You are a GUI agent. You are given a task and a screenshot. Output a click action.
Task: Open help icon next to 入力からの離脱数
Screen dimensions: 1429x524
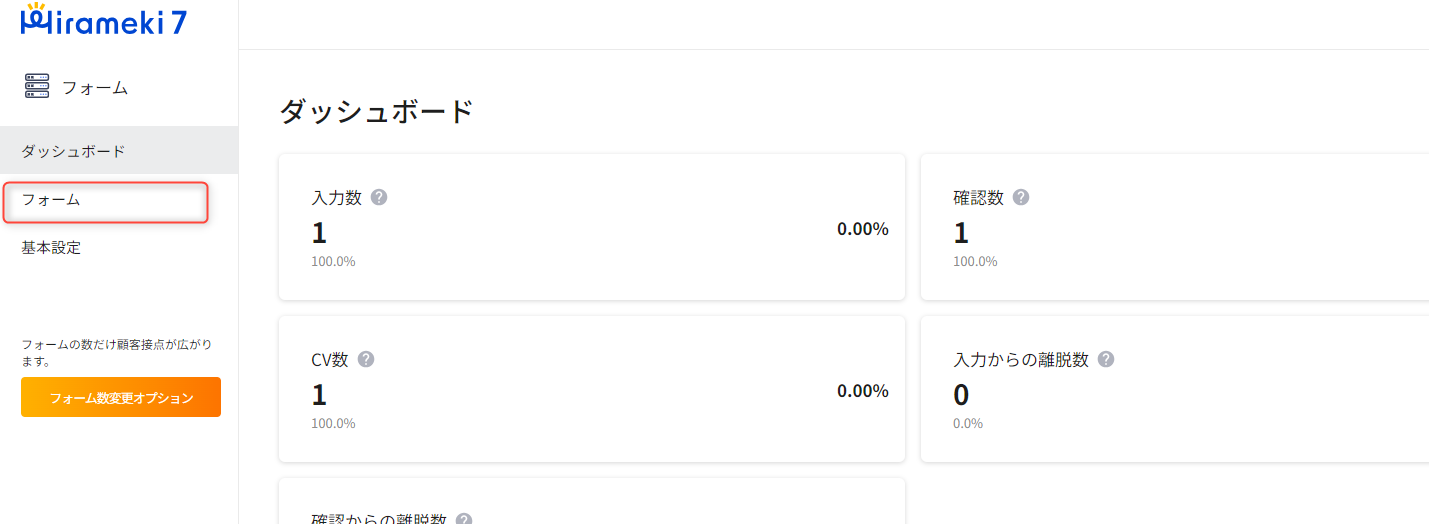point(1106,359)
